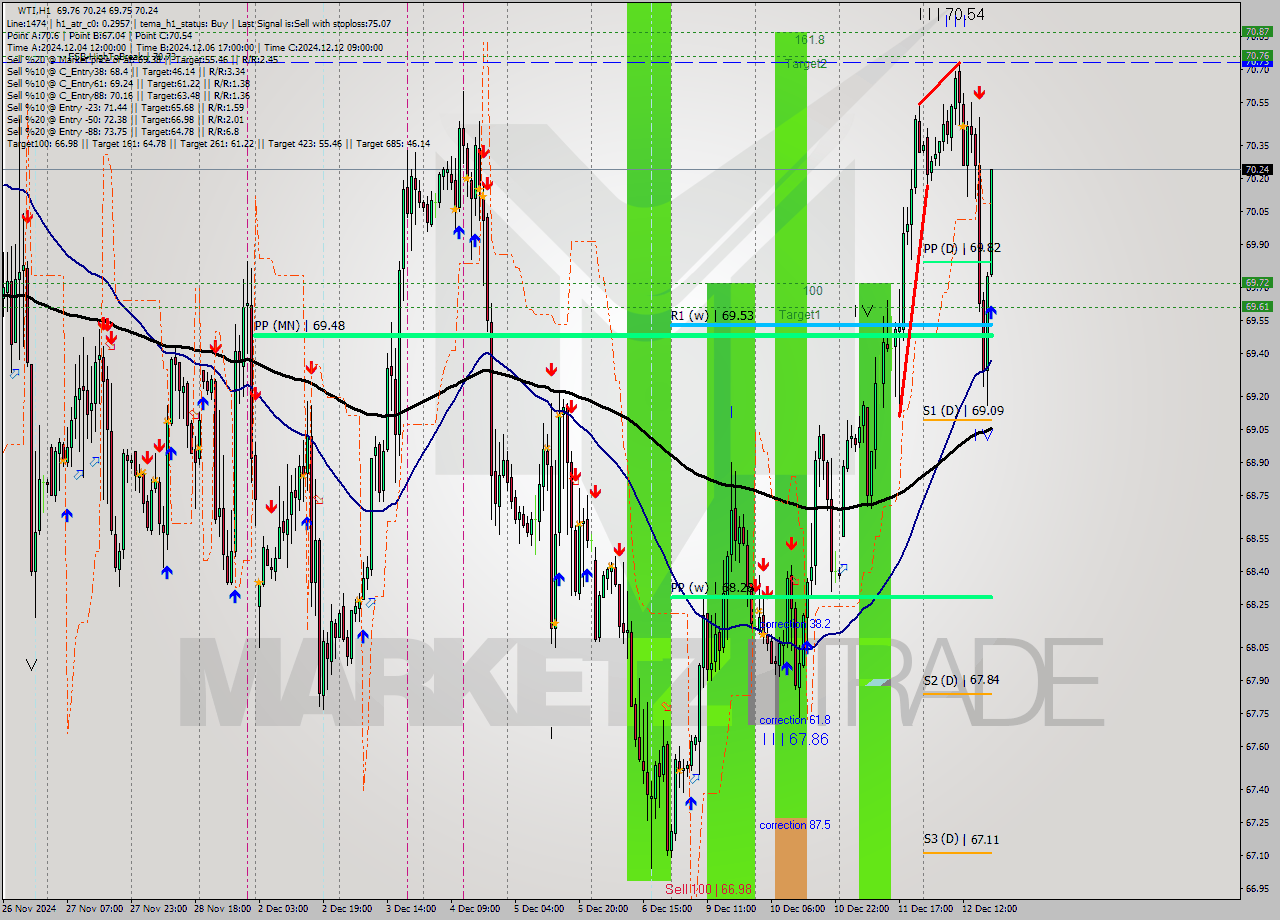Image resolution: width=1280 pixels, height=920 pixels.
Task: Click the '| | | 67.86' wave label
Action: pos(795,739)
